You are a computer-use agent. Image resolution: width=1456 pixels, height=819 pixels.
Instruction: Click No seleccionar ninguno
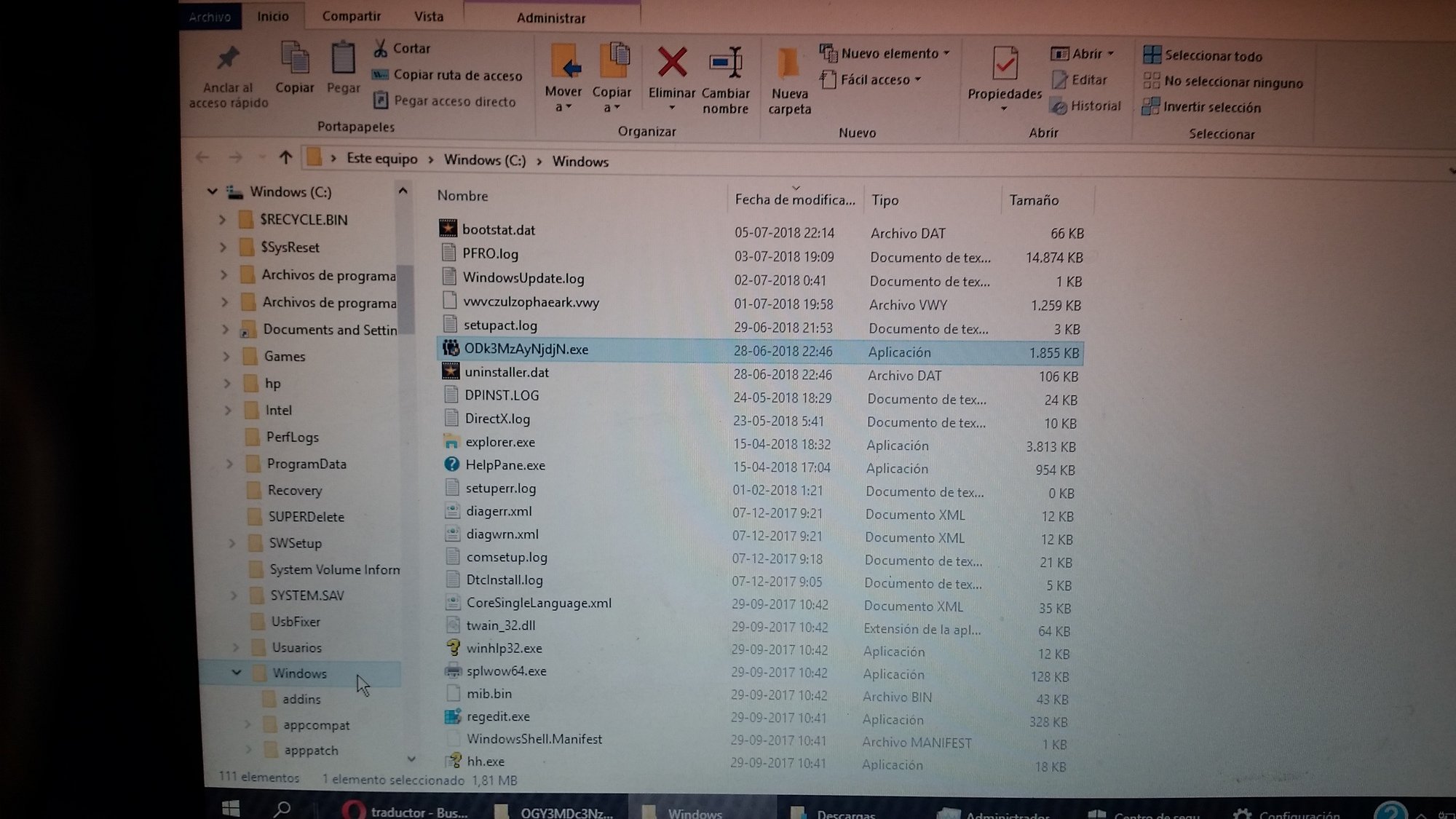[1223, 82]
